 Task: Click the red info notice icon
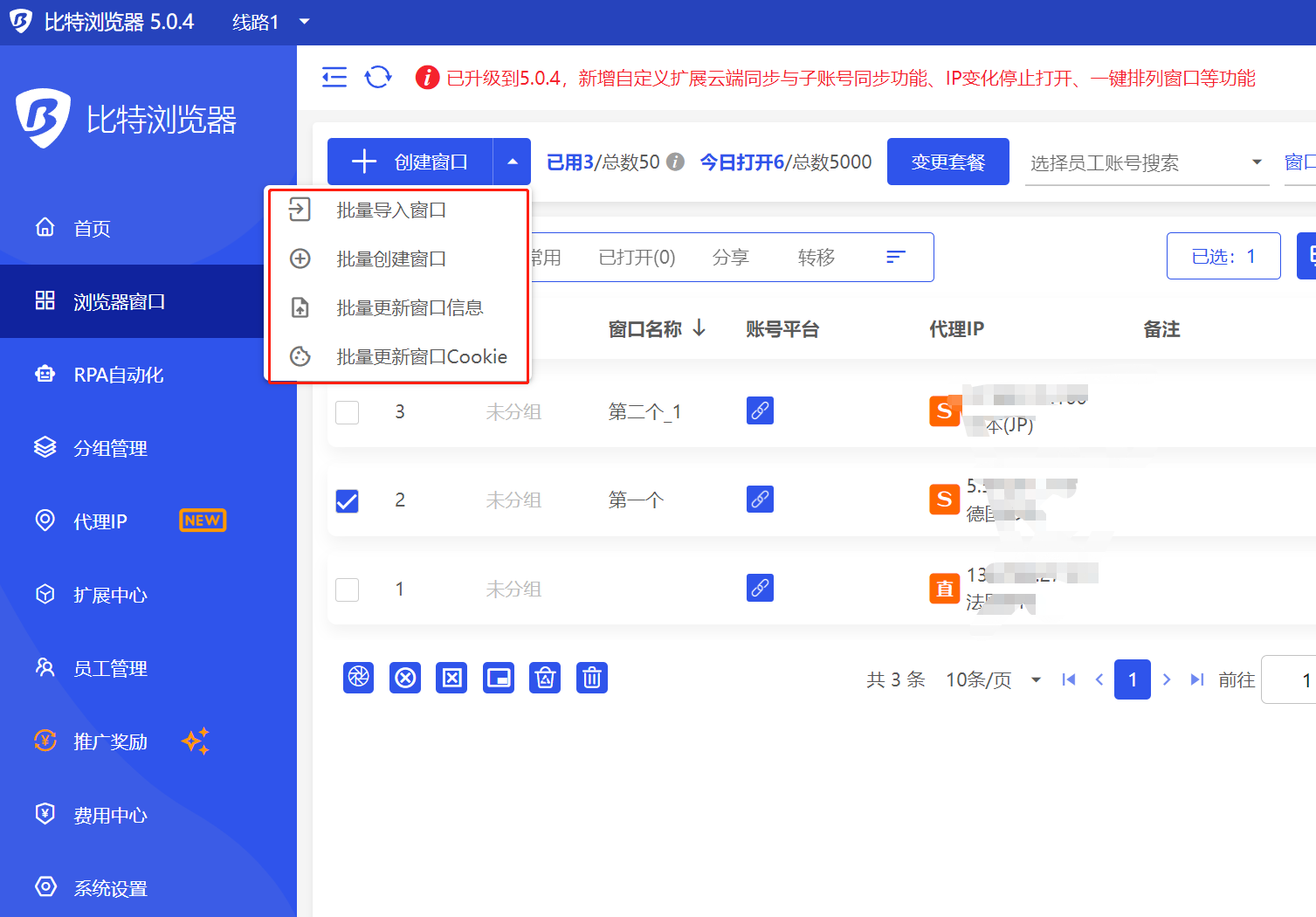point(427,78)
